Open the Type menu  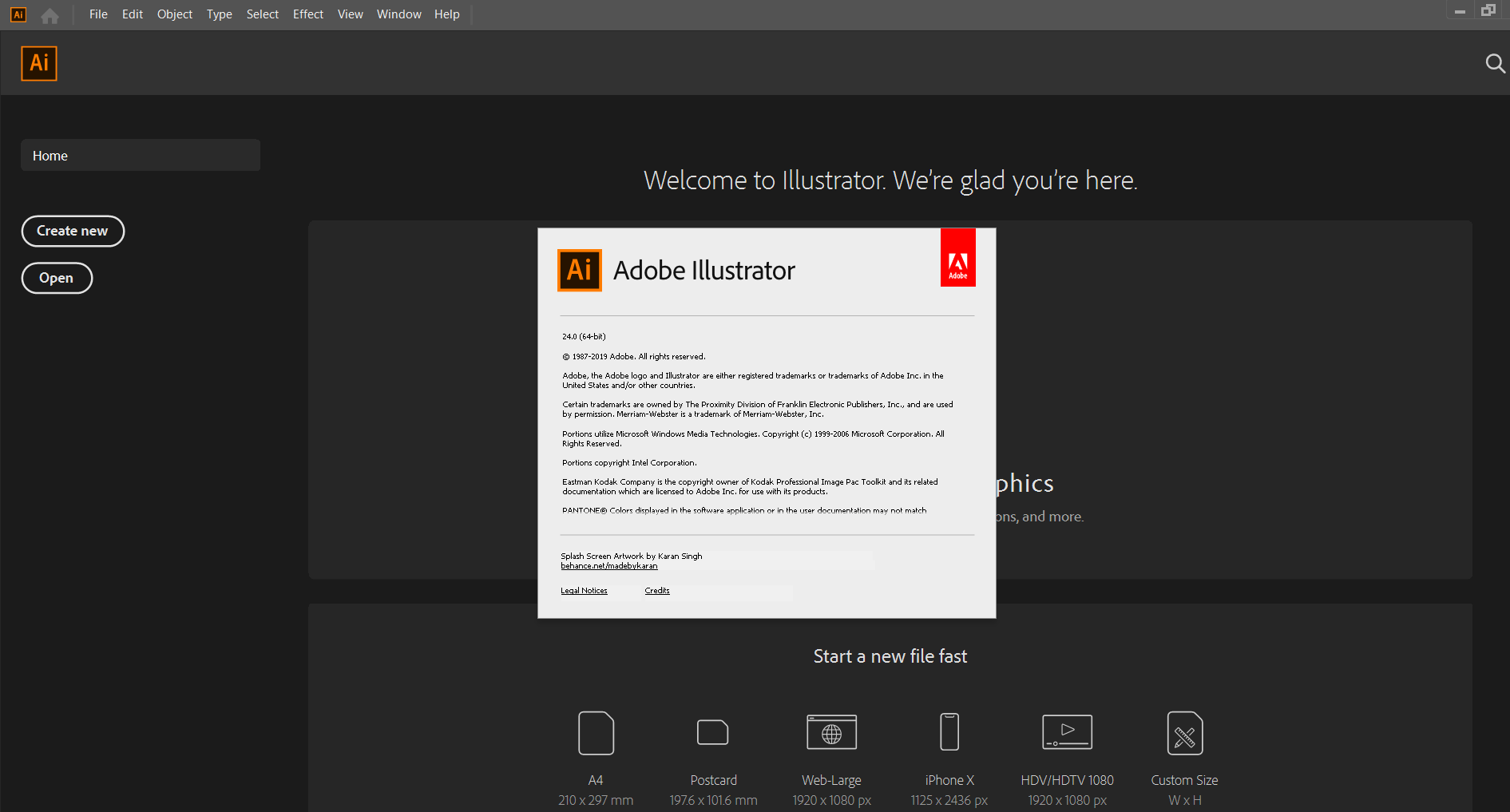pyautogui.click(x=220, y=14)
